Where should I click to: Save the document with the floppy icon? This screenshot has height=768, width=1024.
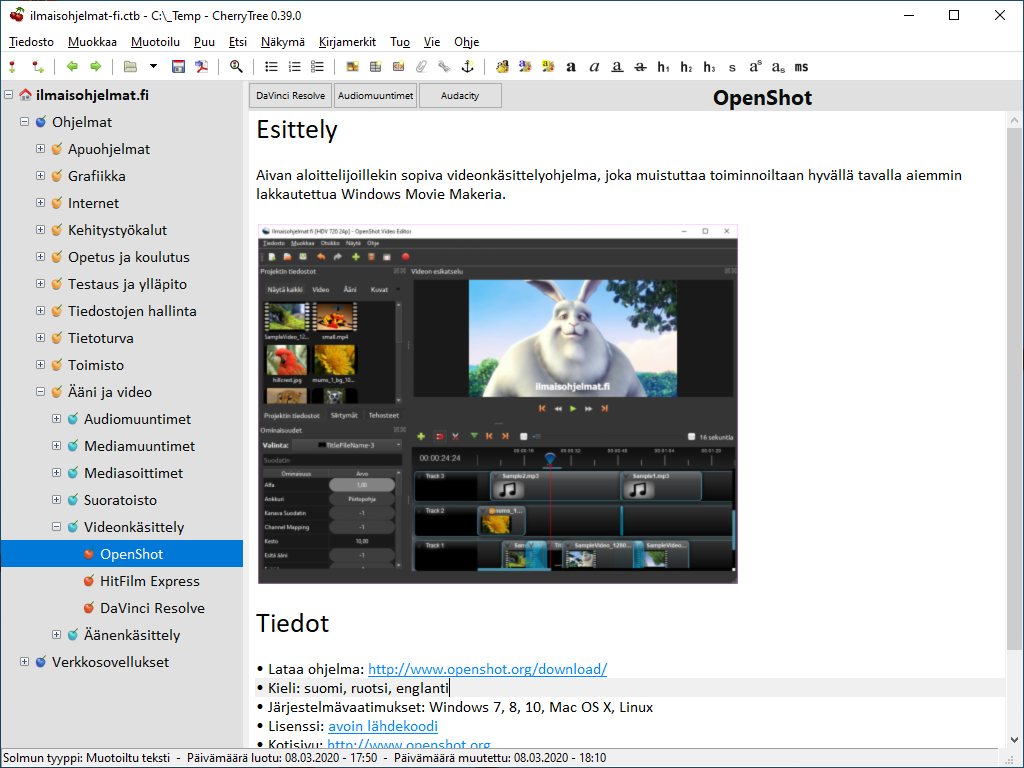(178, 67)
